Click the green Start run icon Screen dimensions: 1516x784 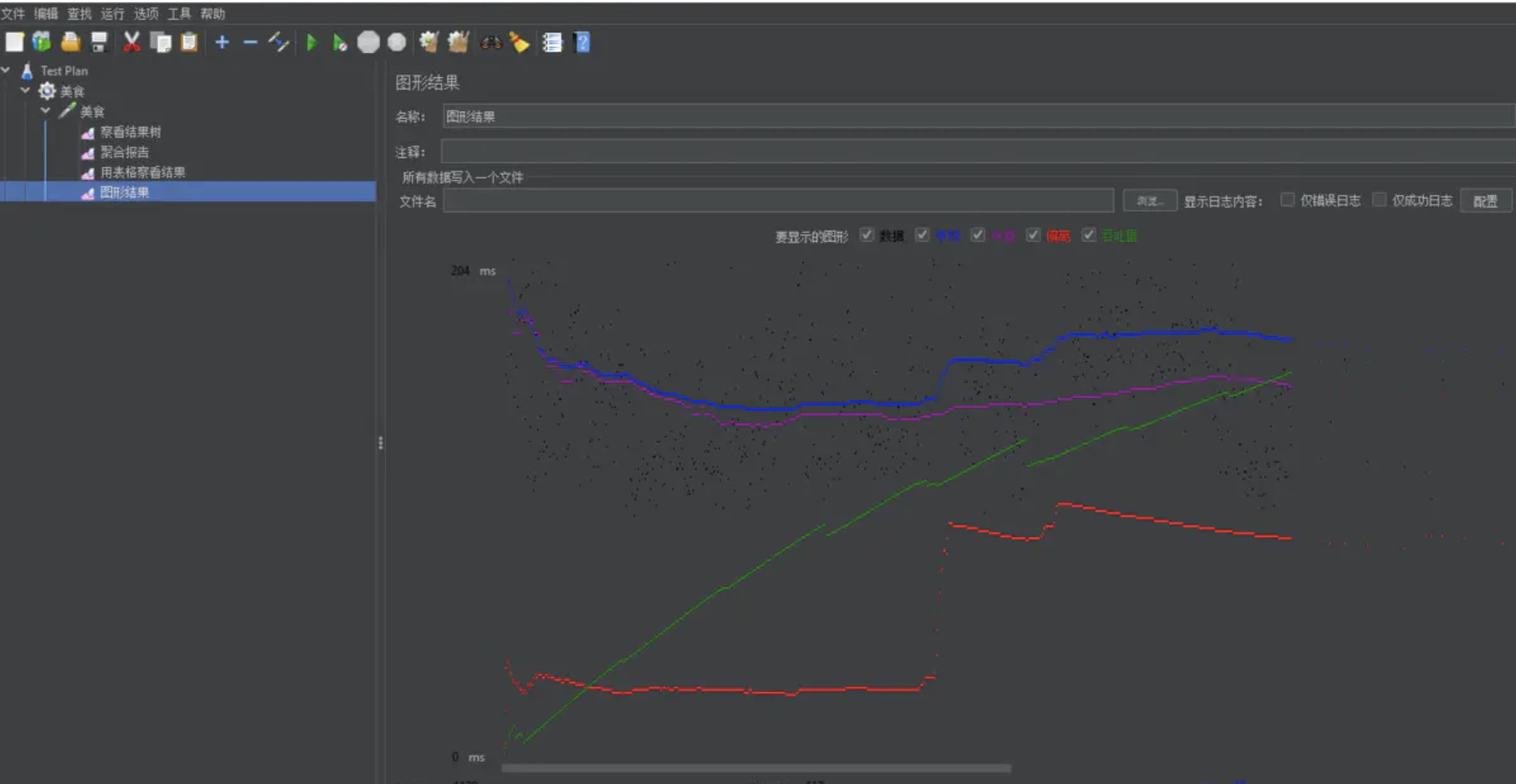click(x=311, y=42)
